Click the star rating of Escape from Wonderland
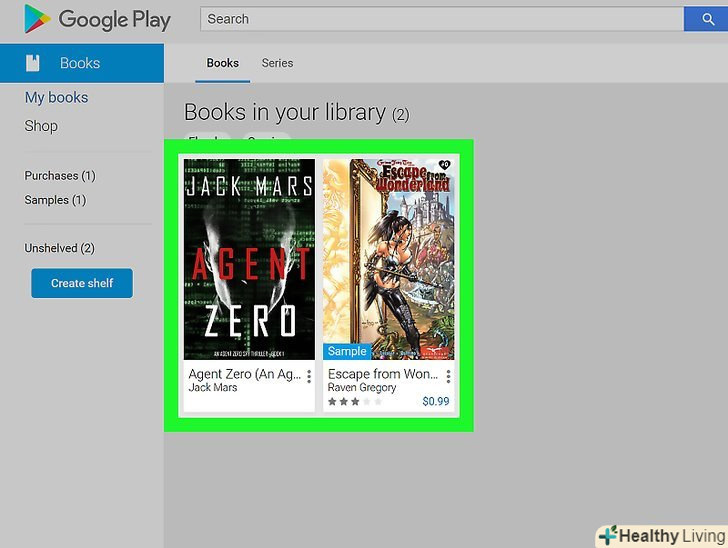 [355, 402]
